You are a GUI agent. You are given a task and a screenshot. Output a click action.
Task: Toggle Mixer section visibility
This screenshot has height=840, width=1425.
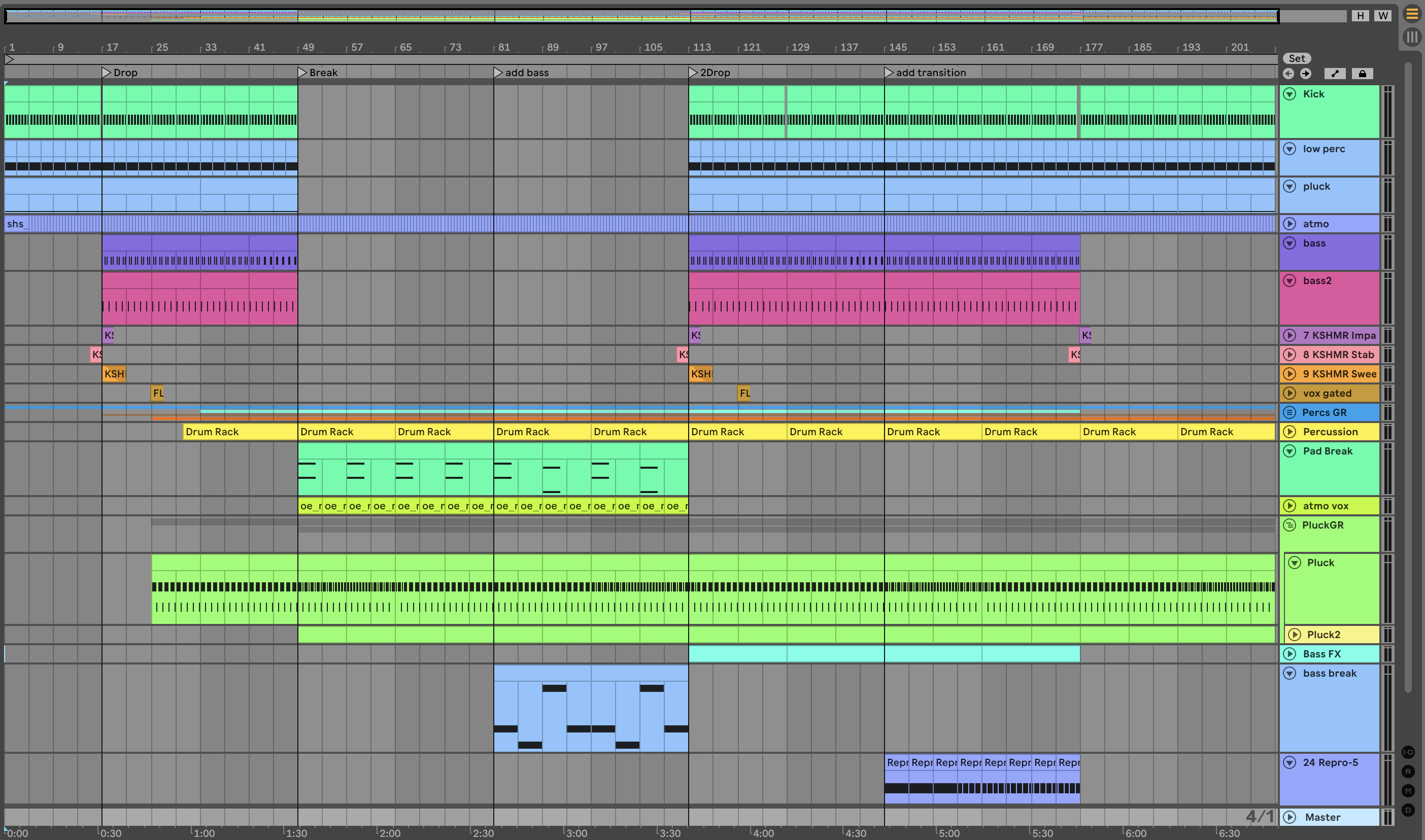(x=1408, y=791)
